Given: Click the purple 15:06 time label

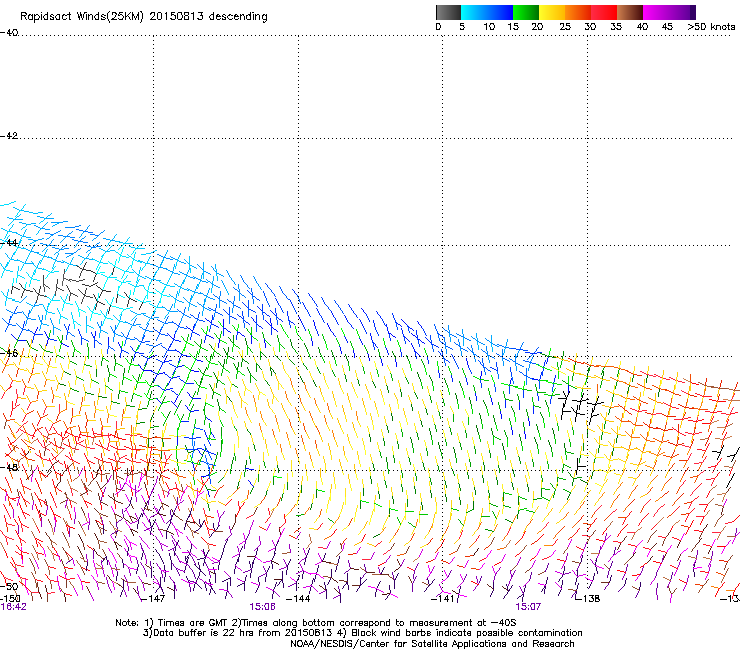Looking at the screenshot, I should pos(262,607).
